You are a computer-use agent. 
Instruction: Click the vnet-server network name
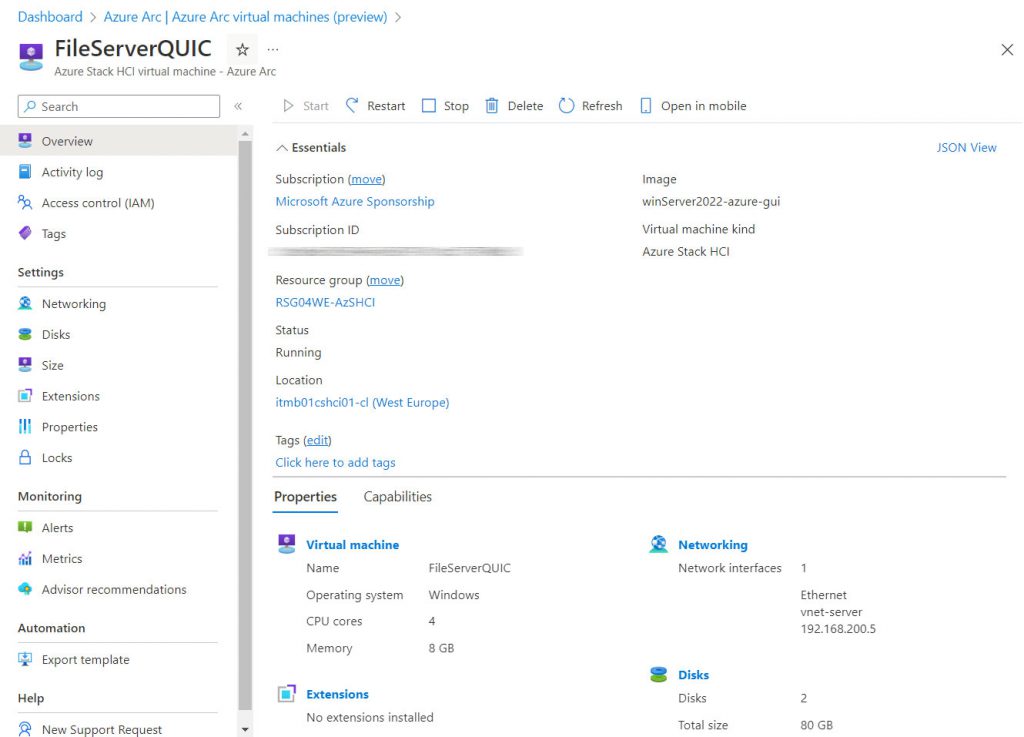click(x=831, y=612)
